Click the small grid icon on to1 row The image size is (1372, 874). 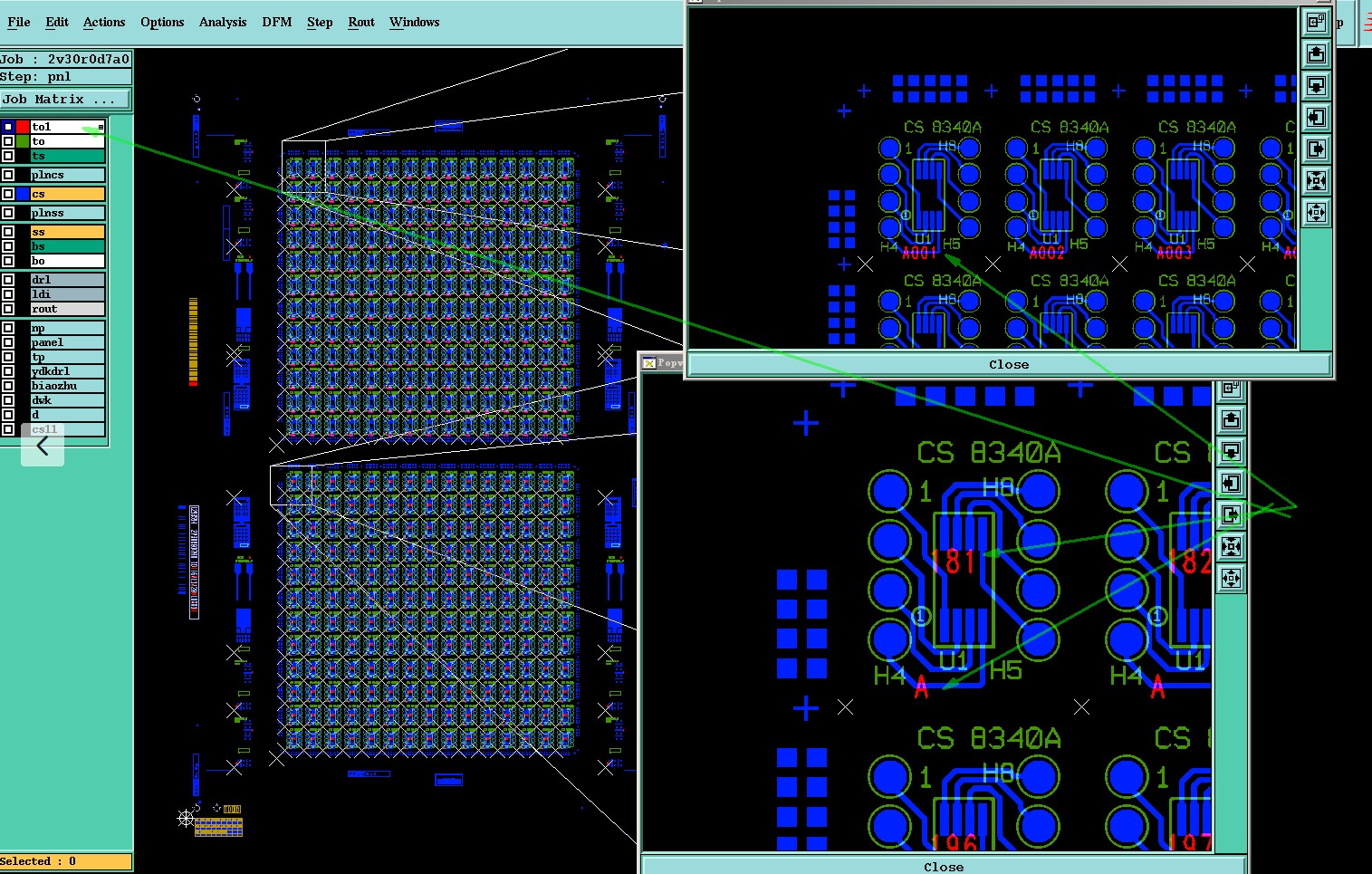pos(101,127)
